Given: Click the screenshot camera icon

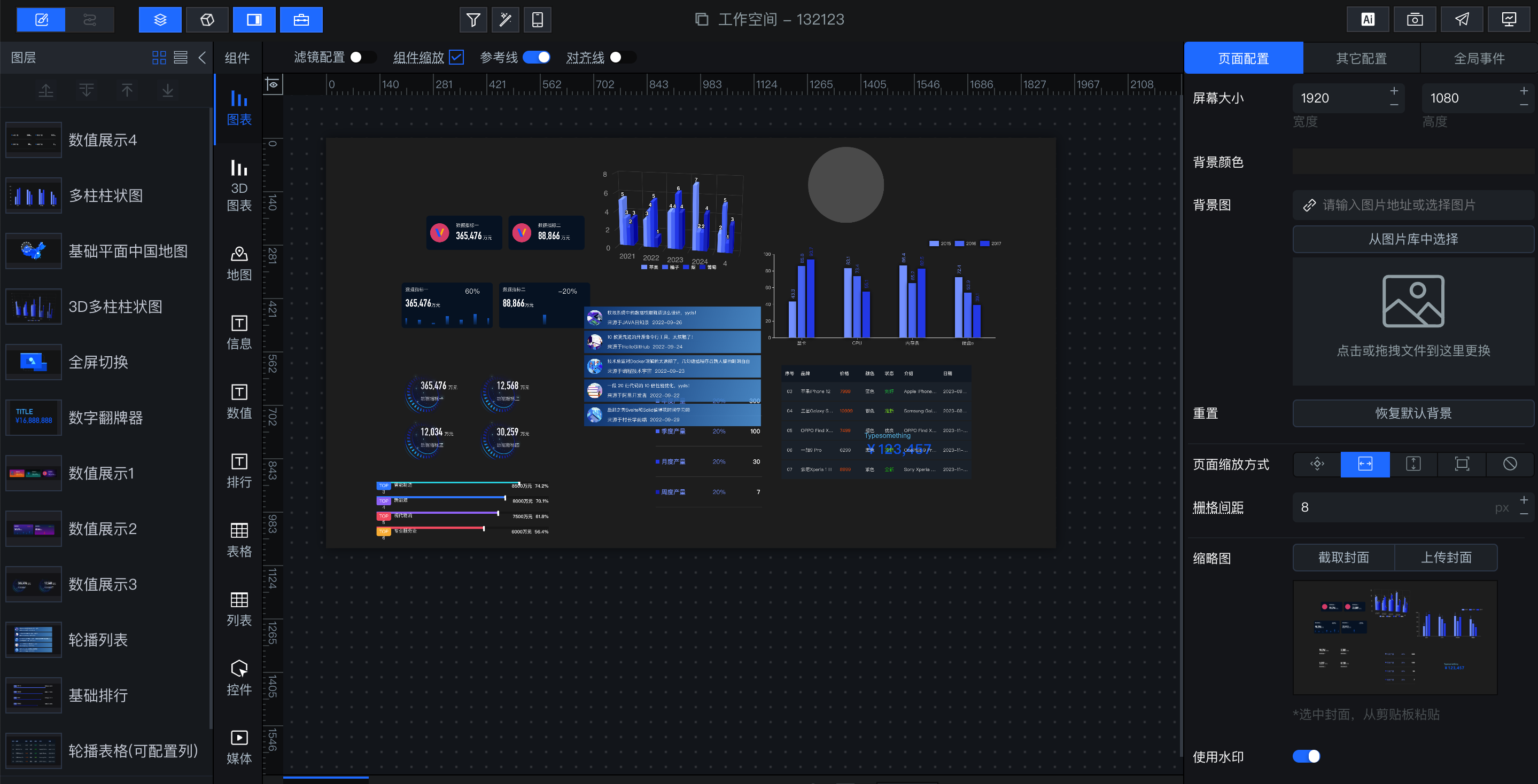Looking at the screenshot, I should tap(1415, 20).
